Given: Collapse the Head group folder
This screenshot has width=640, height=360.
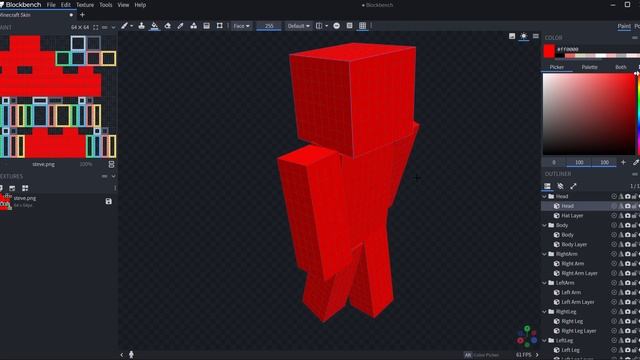Looking at the screenshot, I should [x=544, y=196].
